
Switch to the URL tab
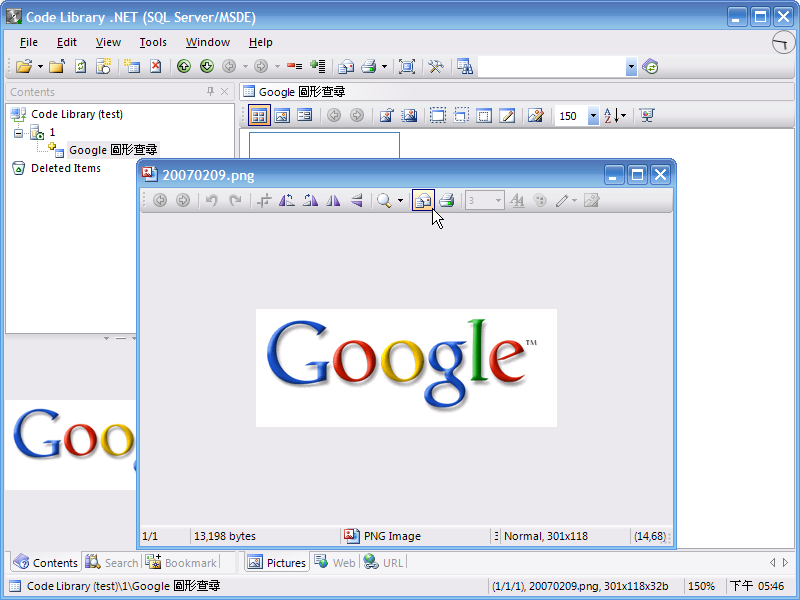point(384,562)
